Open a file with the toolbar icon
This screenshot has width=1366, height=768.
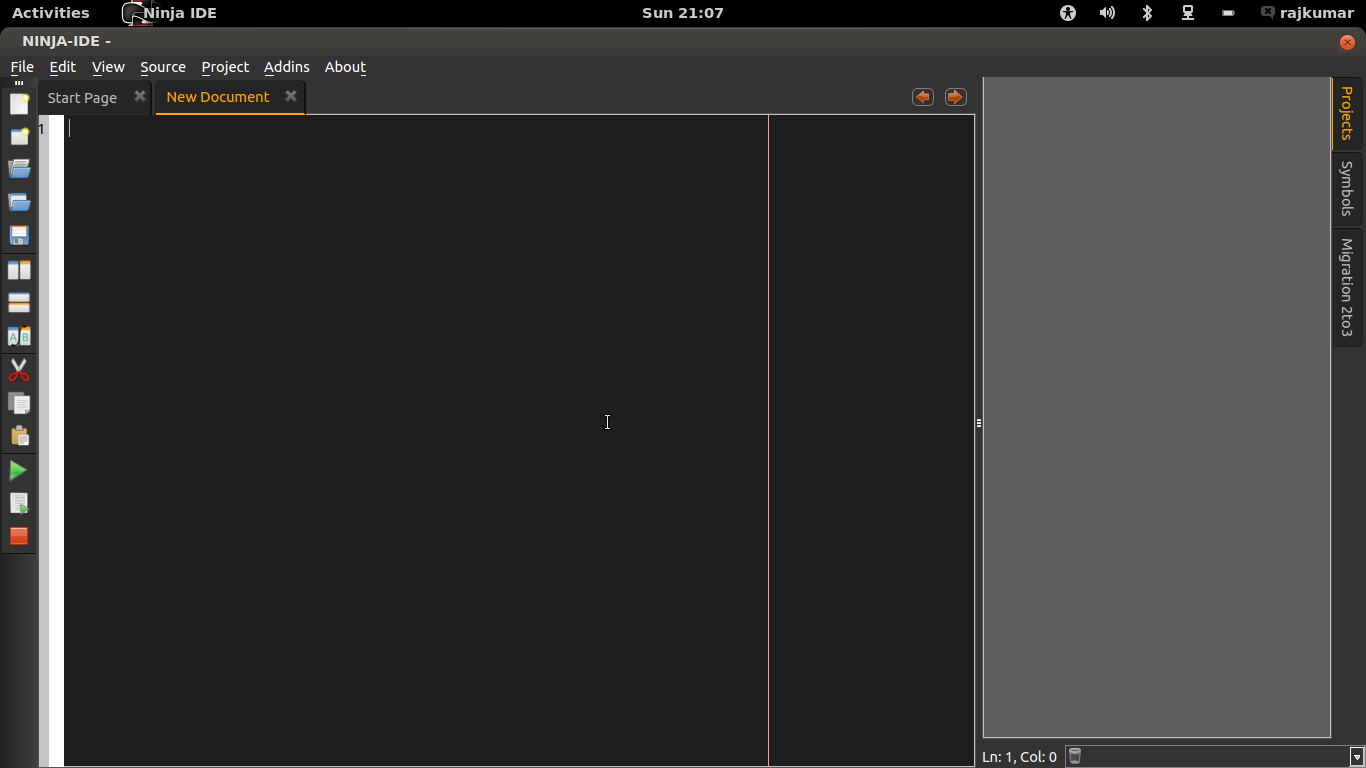click(18, 168)
